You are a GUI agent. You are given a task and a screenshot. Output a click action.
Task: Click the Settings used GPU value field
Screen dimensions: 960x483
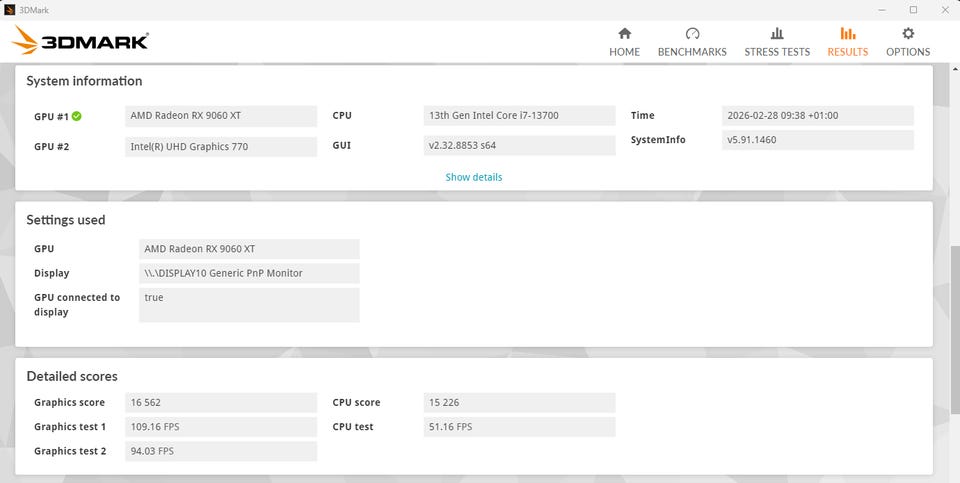point(249,249)
